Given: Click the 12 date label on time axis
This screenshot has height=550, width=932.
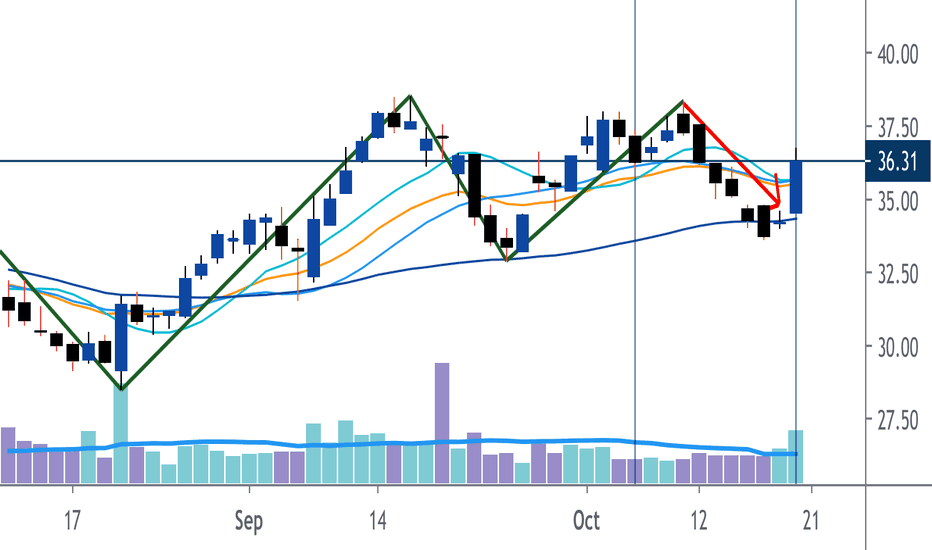Looking at the screenshot, I should pos(699,521).
